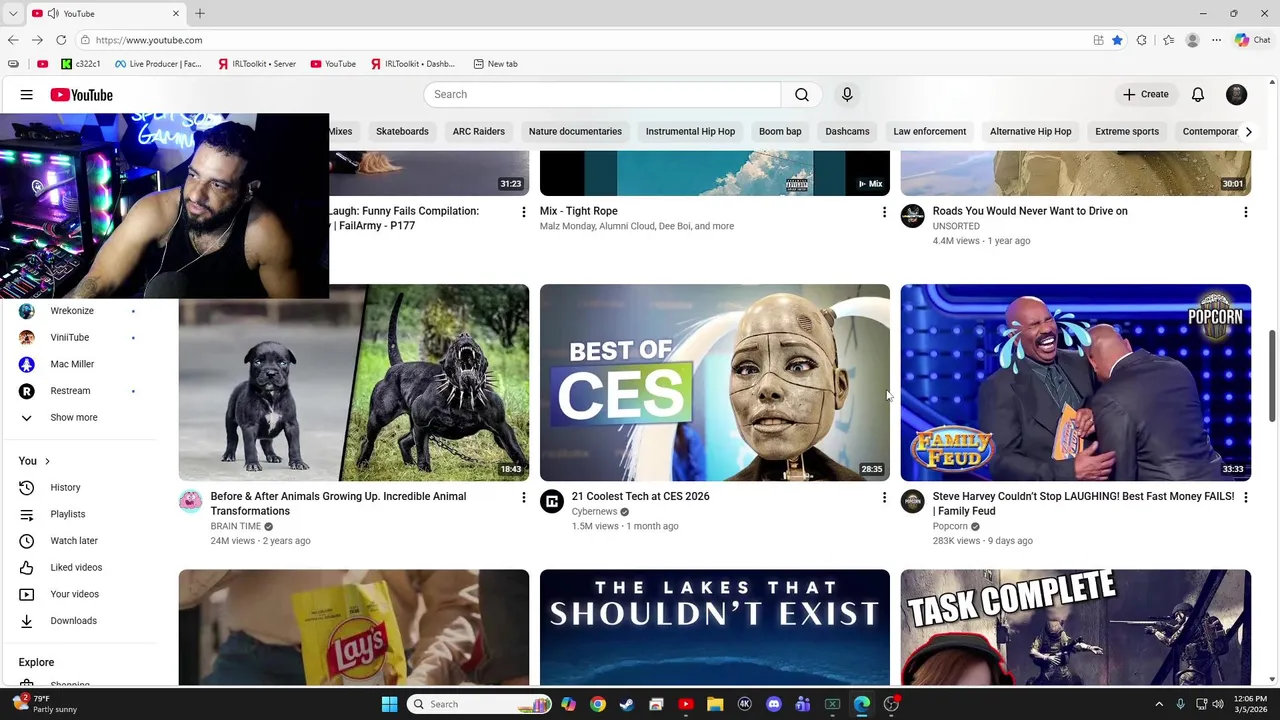Open browser Extensions puzzle icon
The image size is (1280, 720).
click(x=1142, y=40)
